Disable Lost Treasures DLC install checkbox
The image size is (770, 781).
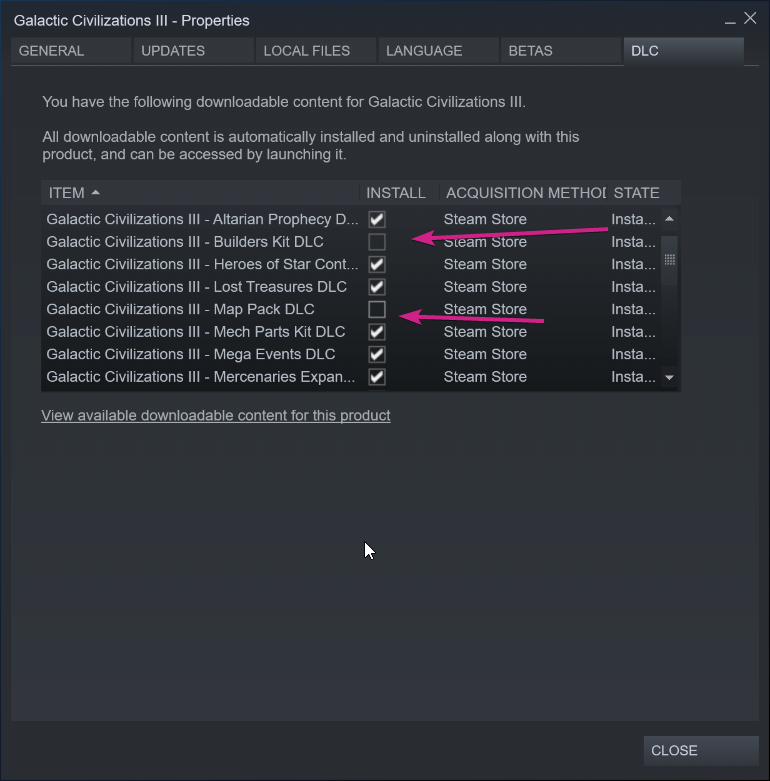[377, 287]
